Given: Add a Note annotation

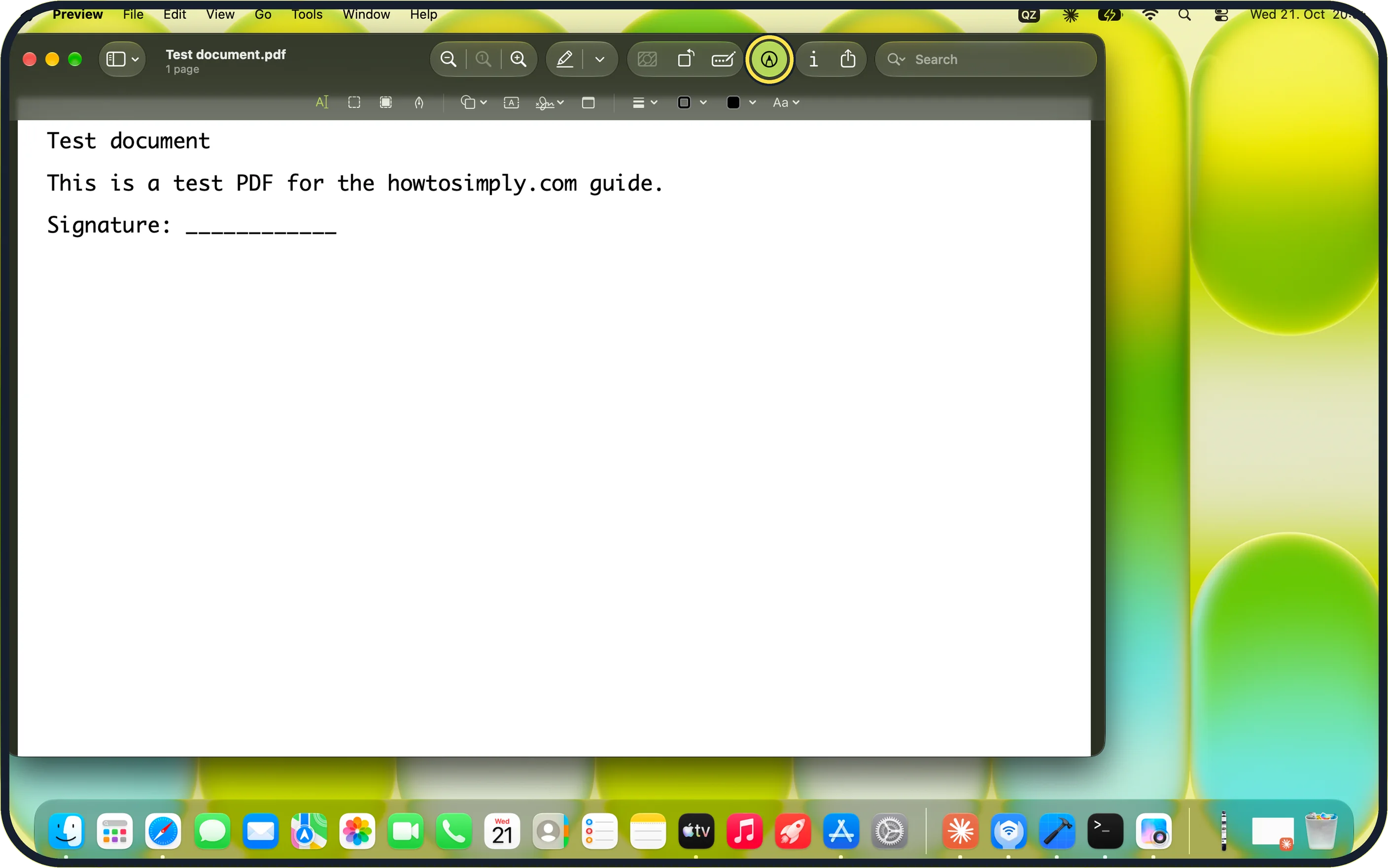Looking at the screenshot, I should [588, 102].
